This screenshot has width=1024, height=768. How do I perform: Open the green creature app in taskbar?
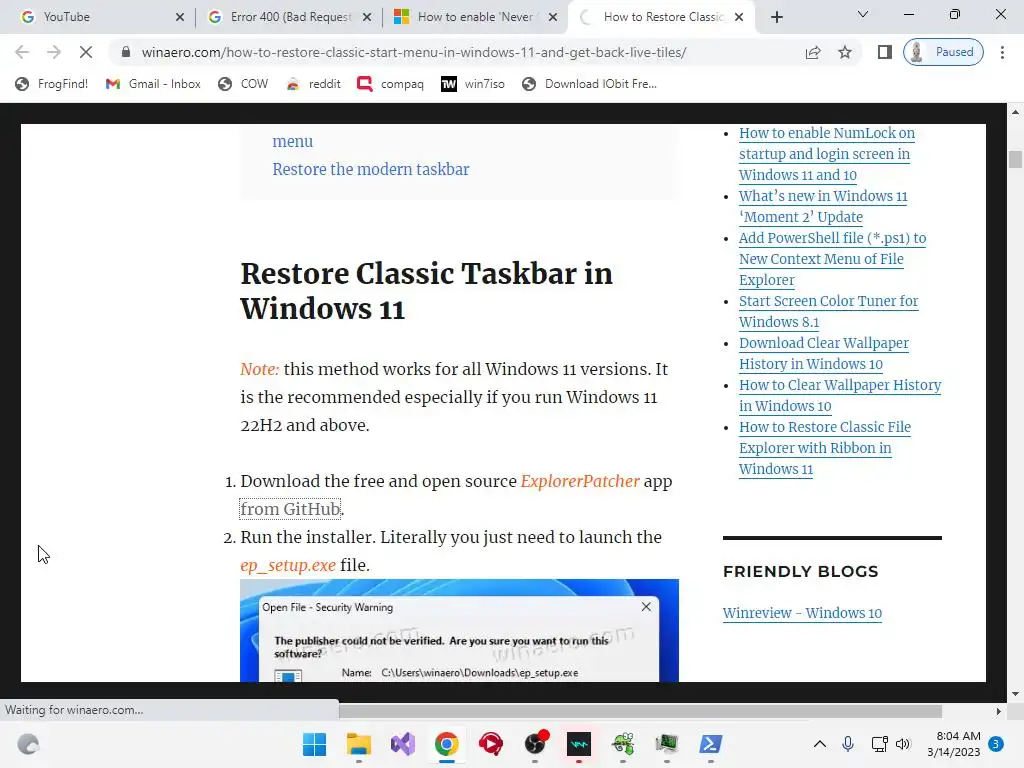click(x=623, y=744)
